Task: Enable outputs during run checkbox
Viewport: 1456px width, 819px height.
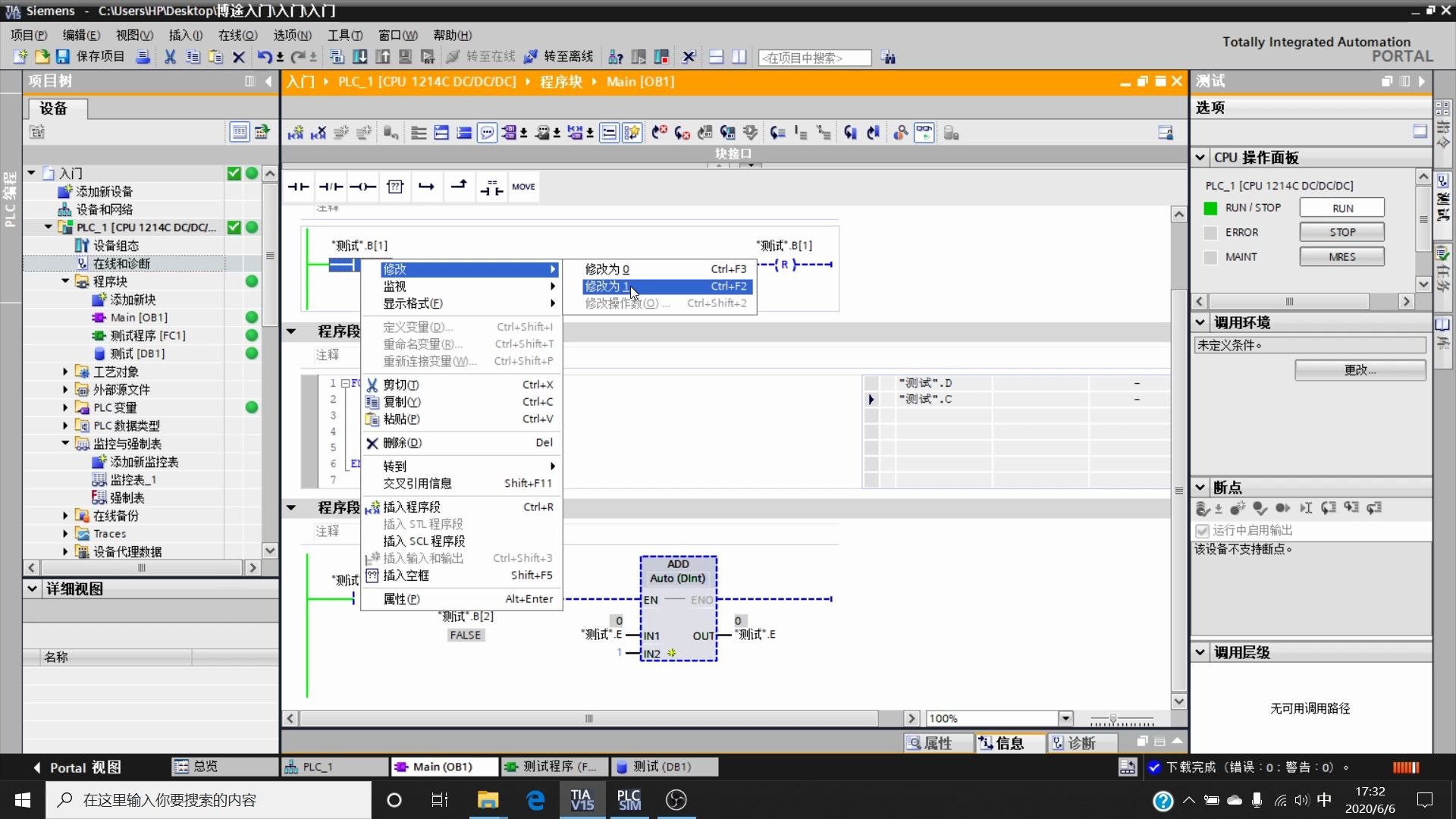Action: pos(1202,531)
